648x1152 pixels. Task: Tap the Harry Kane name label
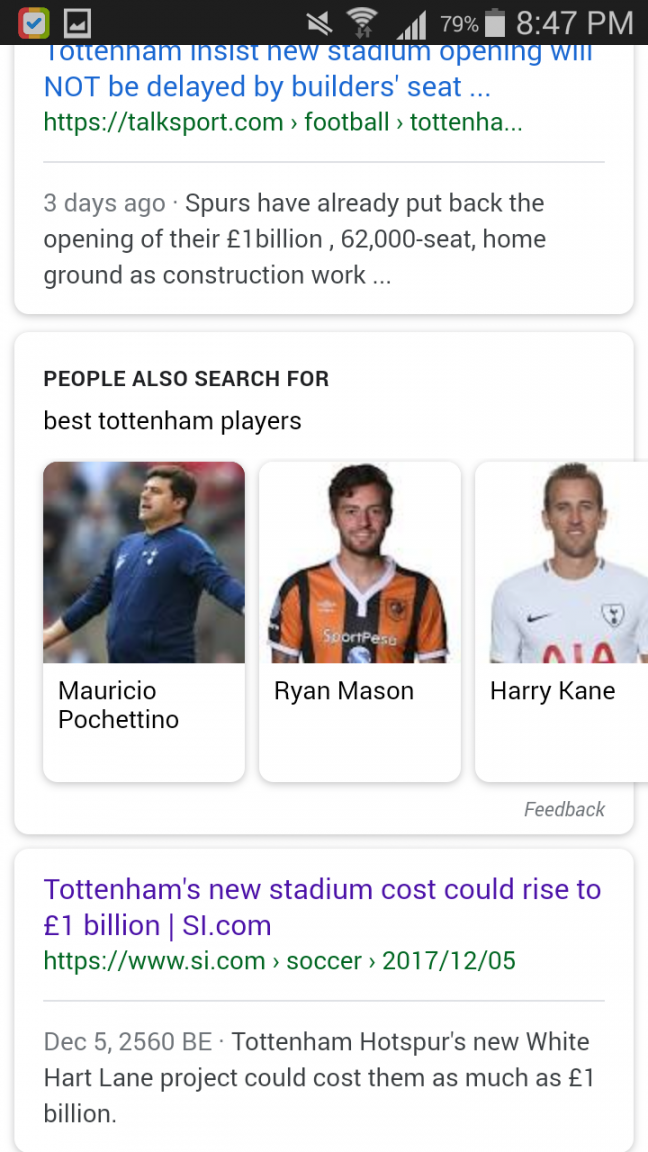552,691
